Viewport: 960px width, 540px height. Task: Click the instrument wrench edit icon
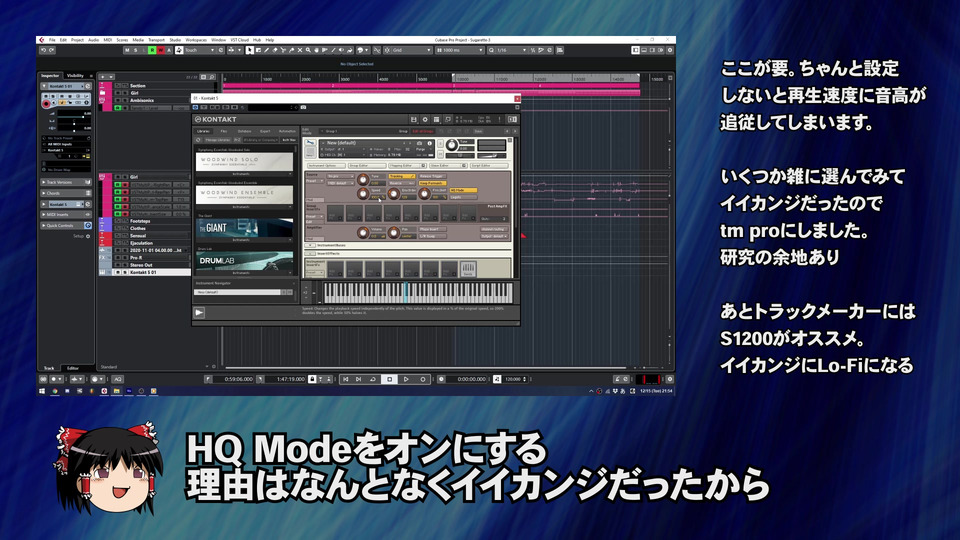coord(310,142)
